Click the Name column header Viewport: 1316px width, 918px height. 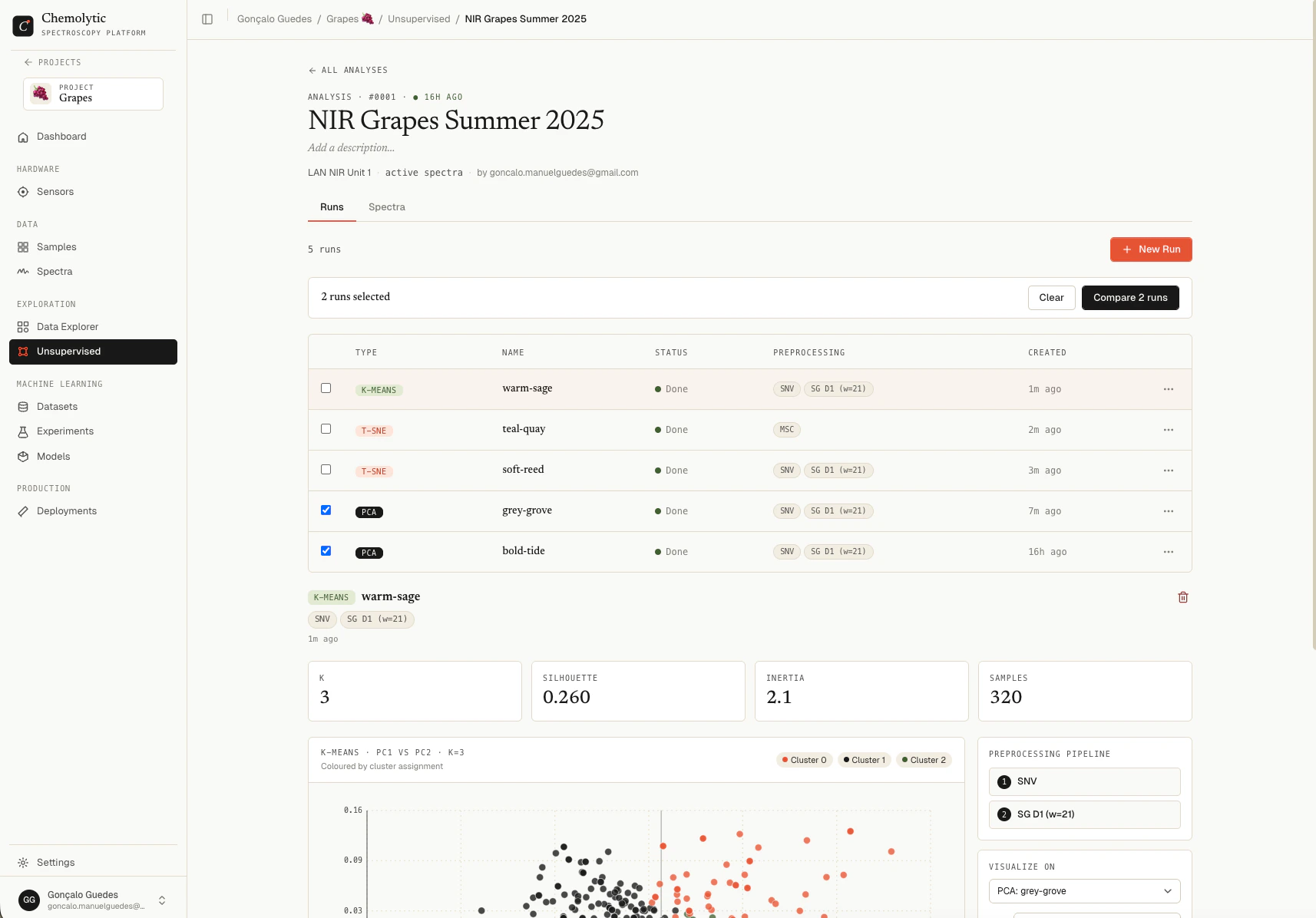point(513,353)
